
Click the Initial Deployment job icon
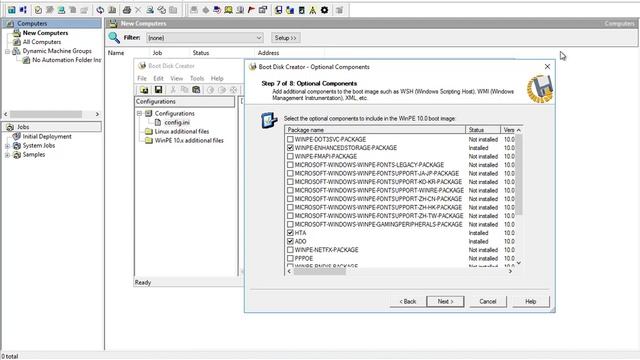coord(17,136)
